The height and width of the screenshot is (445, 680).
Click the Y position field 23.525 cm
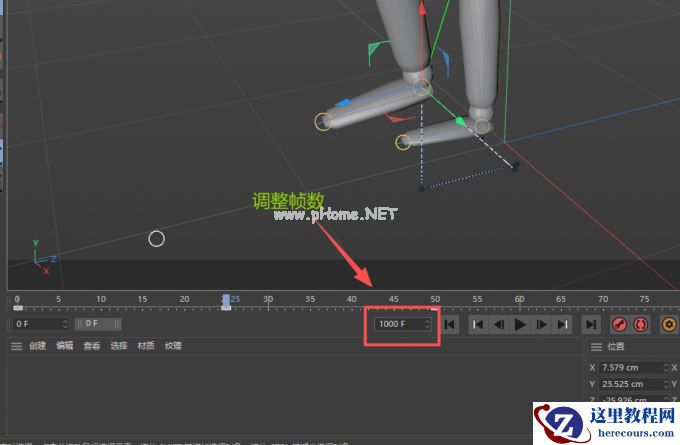point(631,384)
